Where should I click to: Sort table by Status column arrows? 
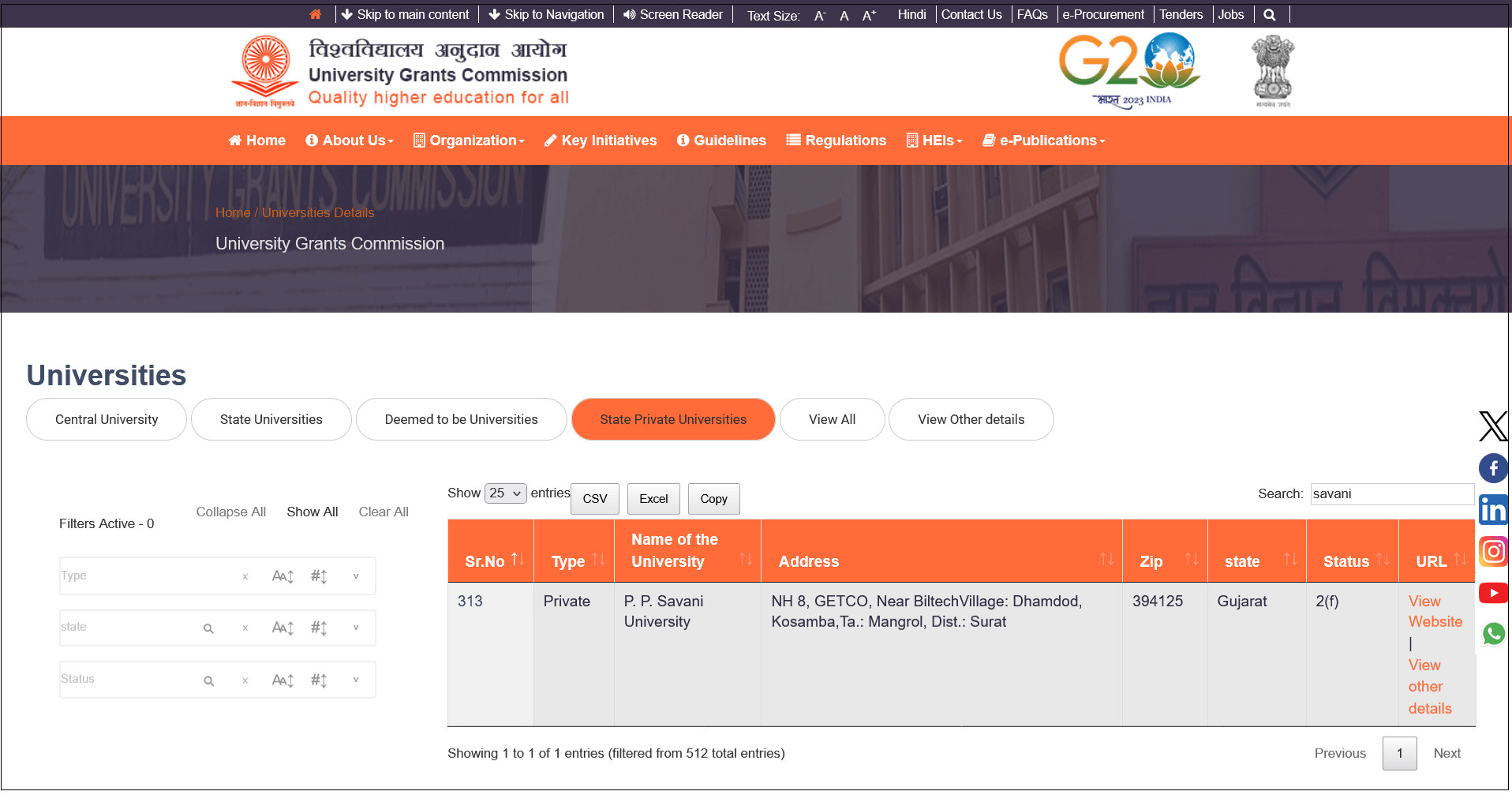point(1383,559)
